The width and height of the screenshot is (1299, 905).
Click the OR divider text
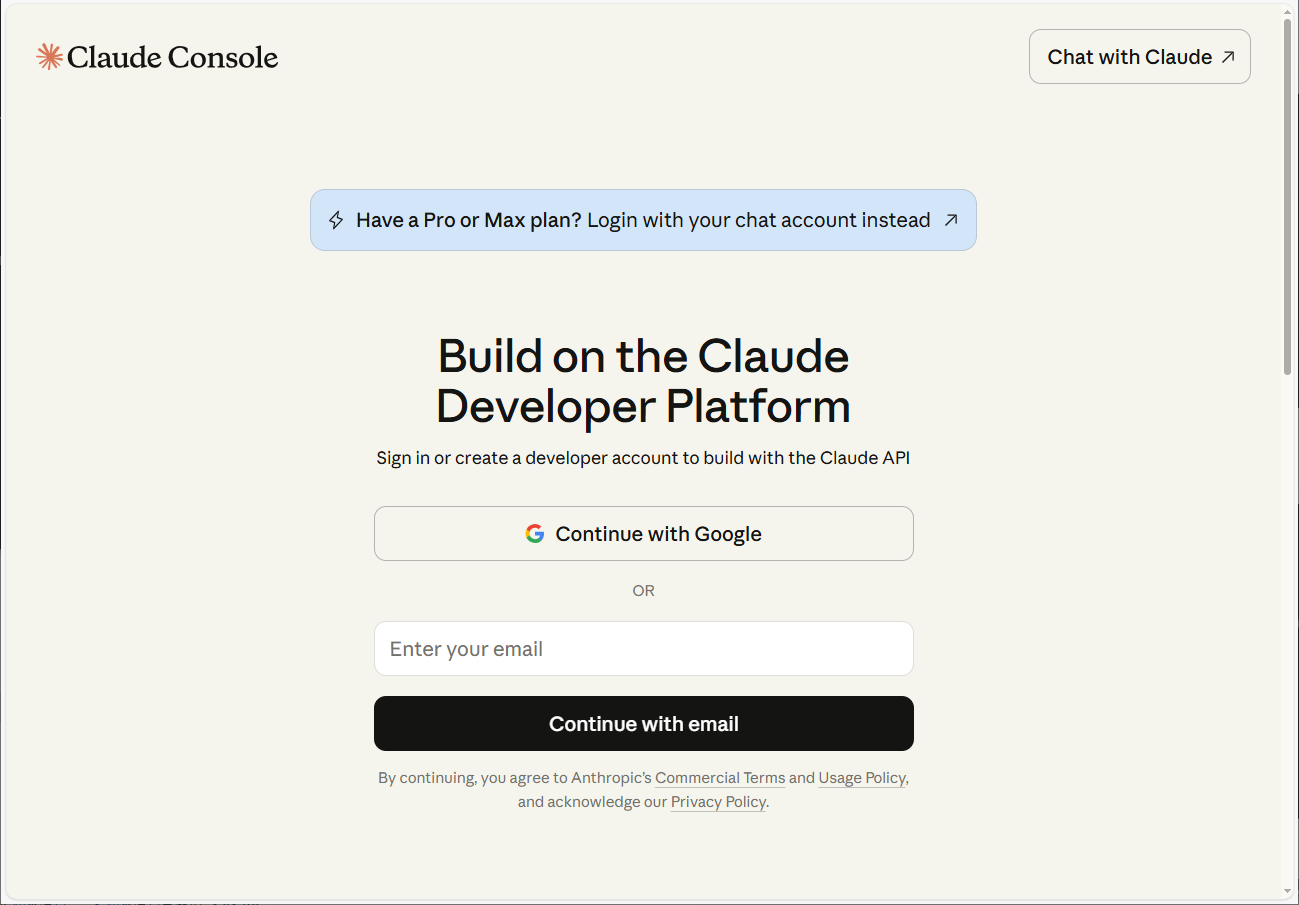(x=643, y=591)
